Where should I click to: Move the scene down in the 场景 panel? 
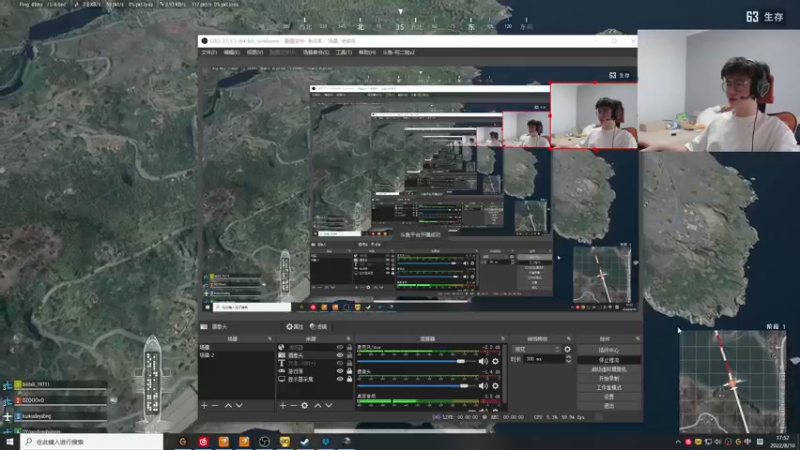coord(239,406)
